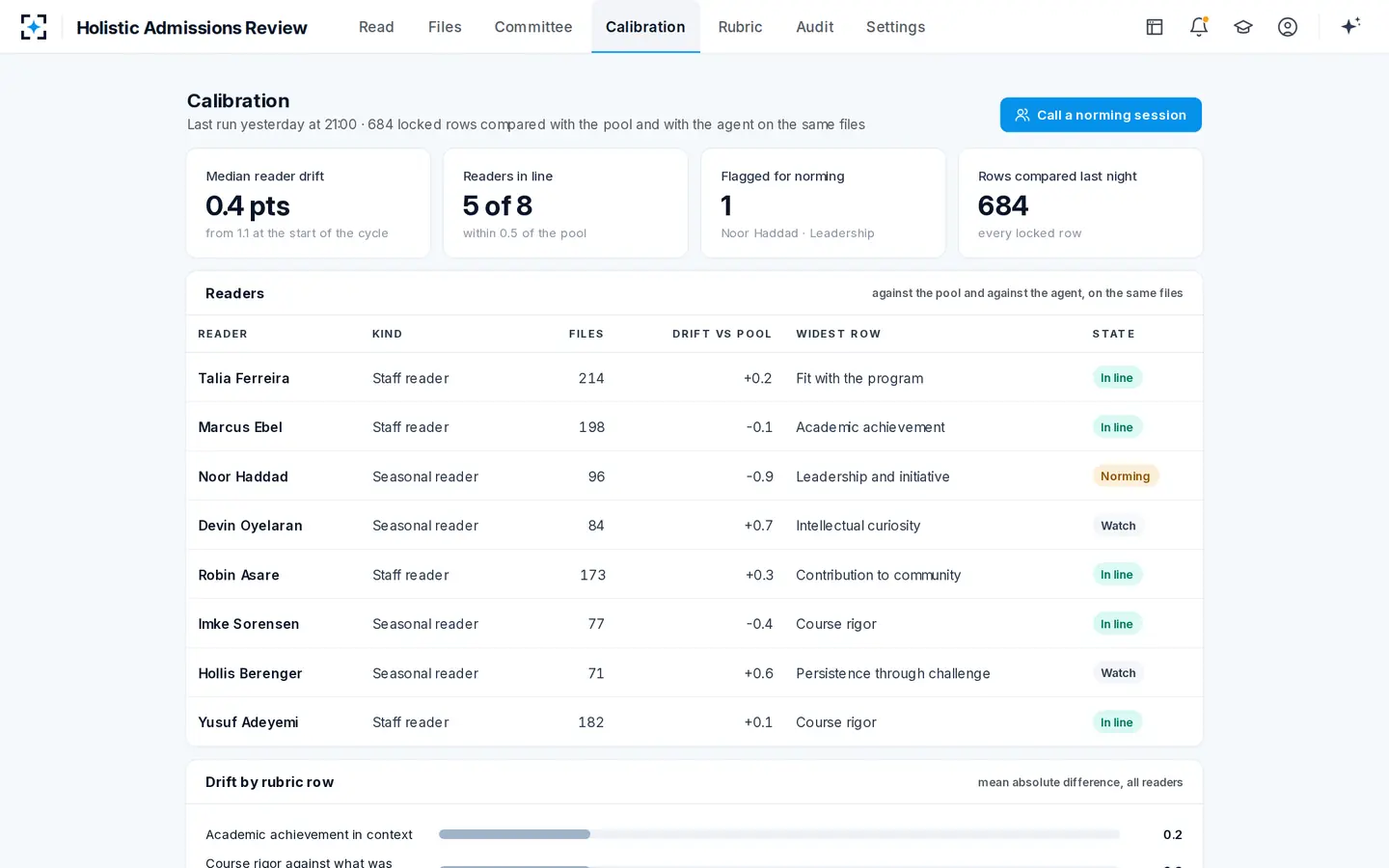This screenshot has height=868, width=1389.
Task: Select reader Marcus Ebel
Action: point(240,427)
